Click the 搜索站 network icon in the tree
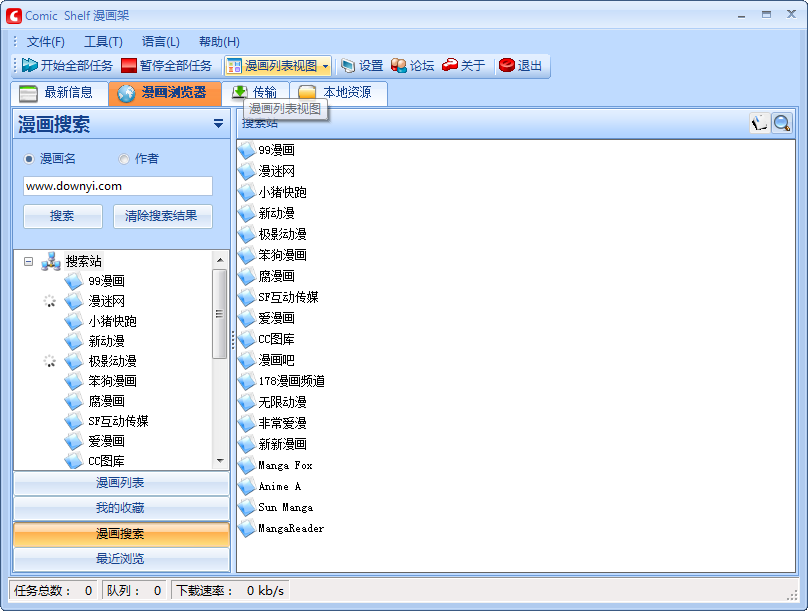 [x=51, y=261]
